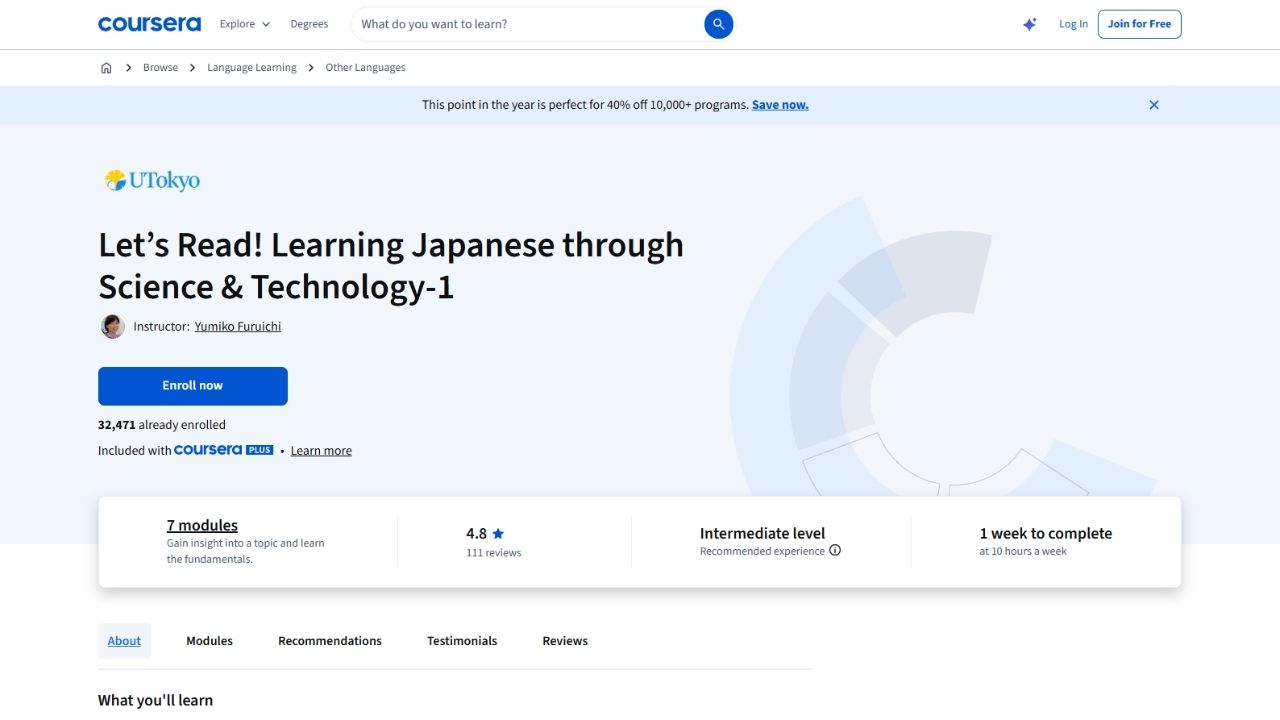Click the sparkle AI assistant icon
The height and width of the screenshot is (720, 1280).
tap(1029, 24)
